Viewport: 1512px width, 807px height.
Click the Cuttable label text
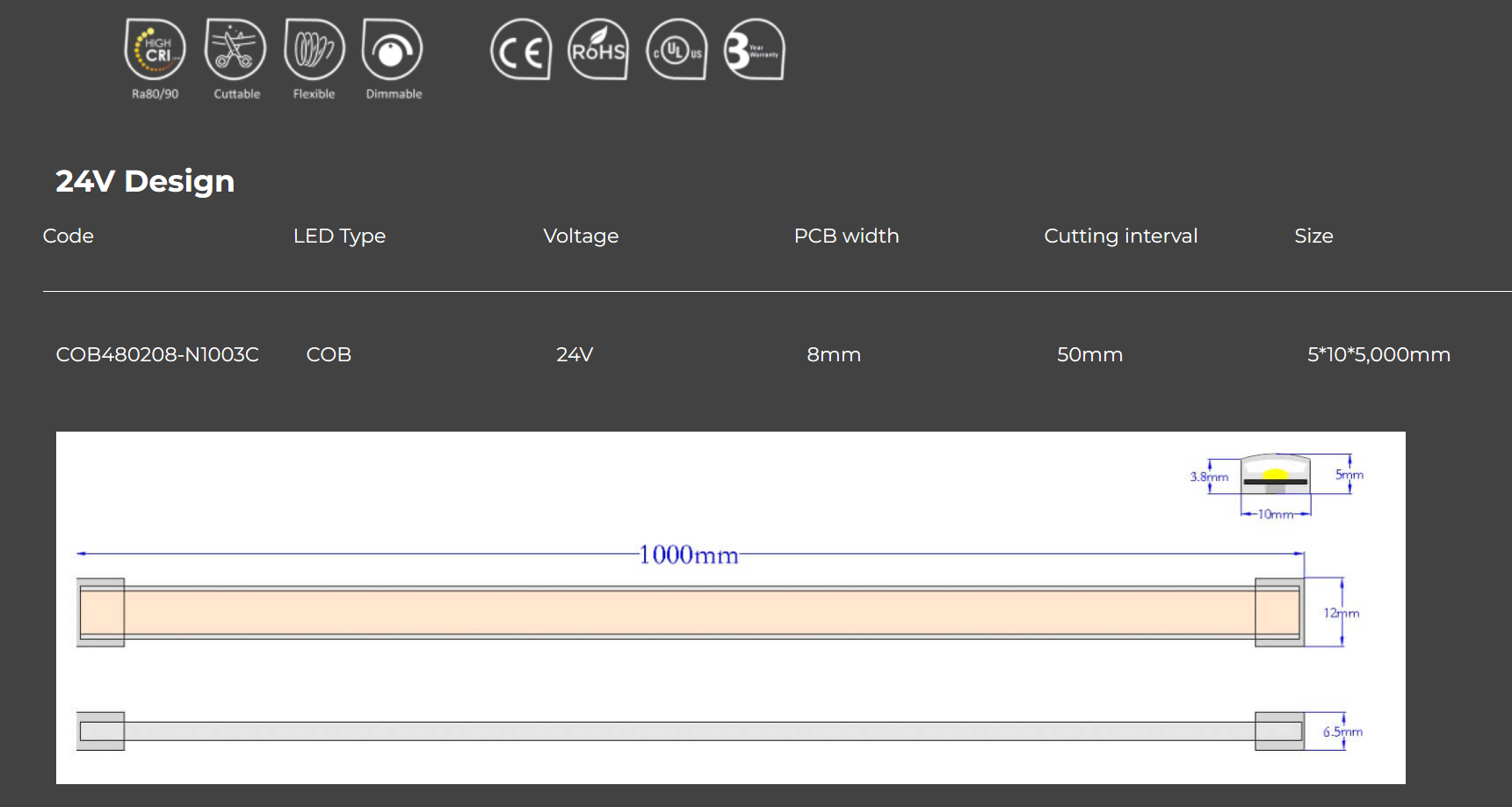(236, 94)
